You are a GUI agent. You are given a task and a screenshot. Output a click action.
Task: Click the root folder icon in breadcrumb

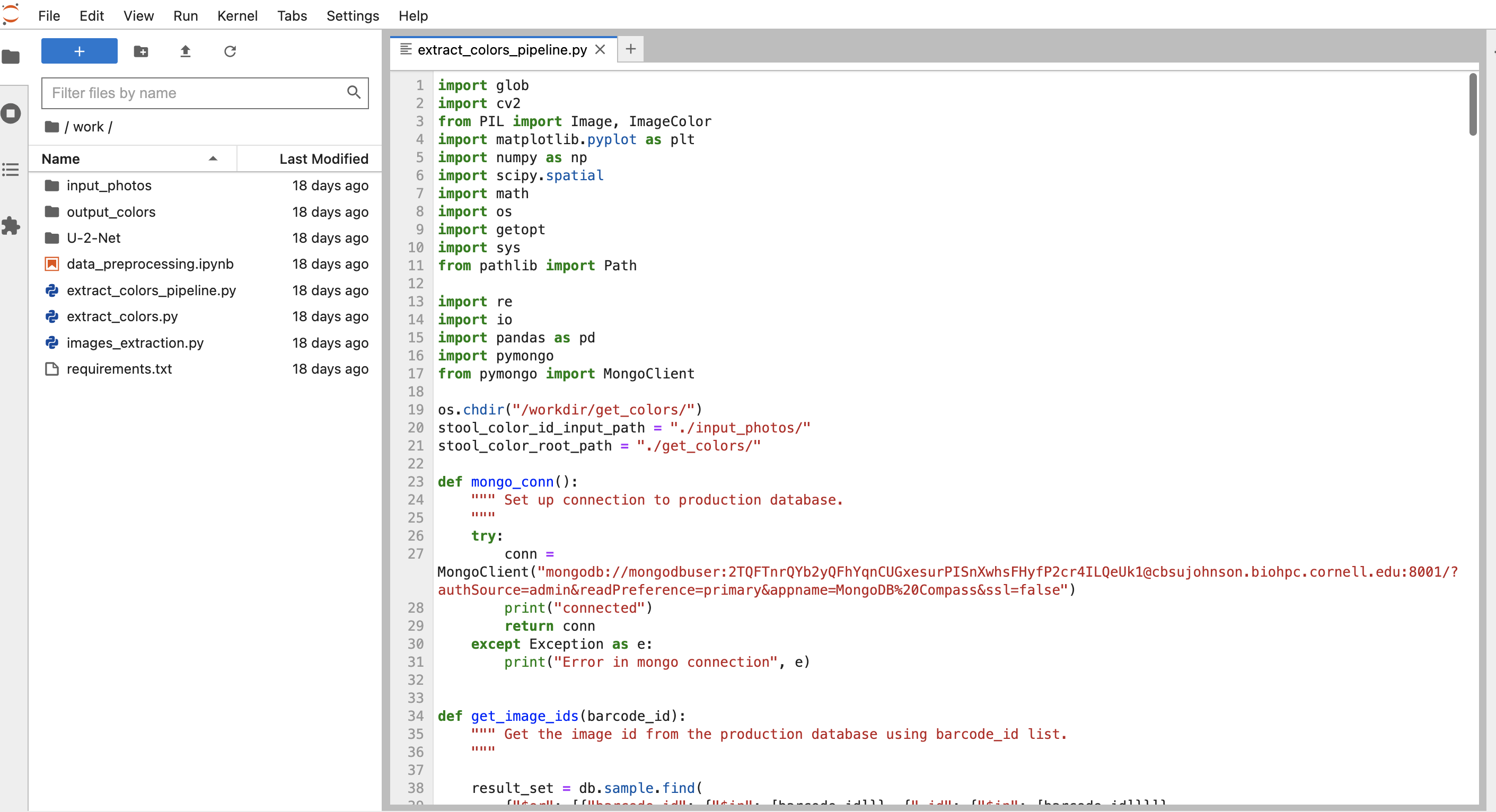(x=51, y=127)
